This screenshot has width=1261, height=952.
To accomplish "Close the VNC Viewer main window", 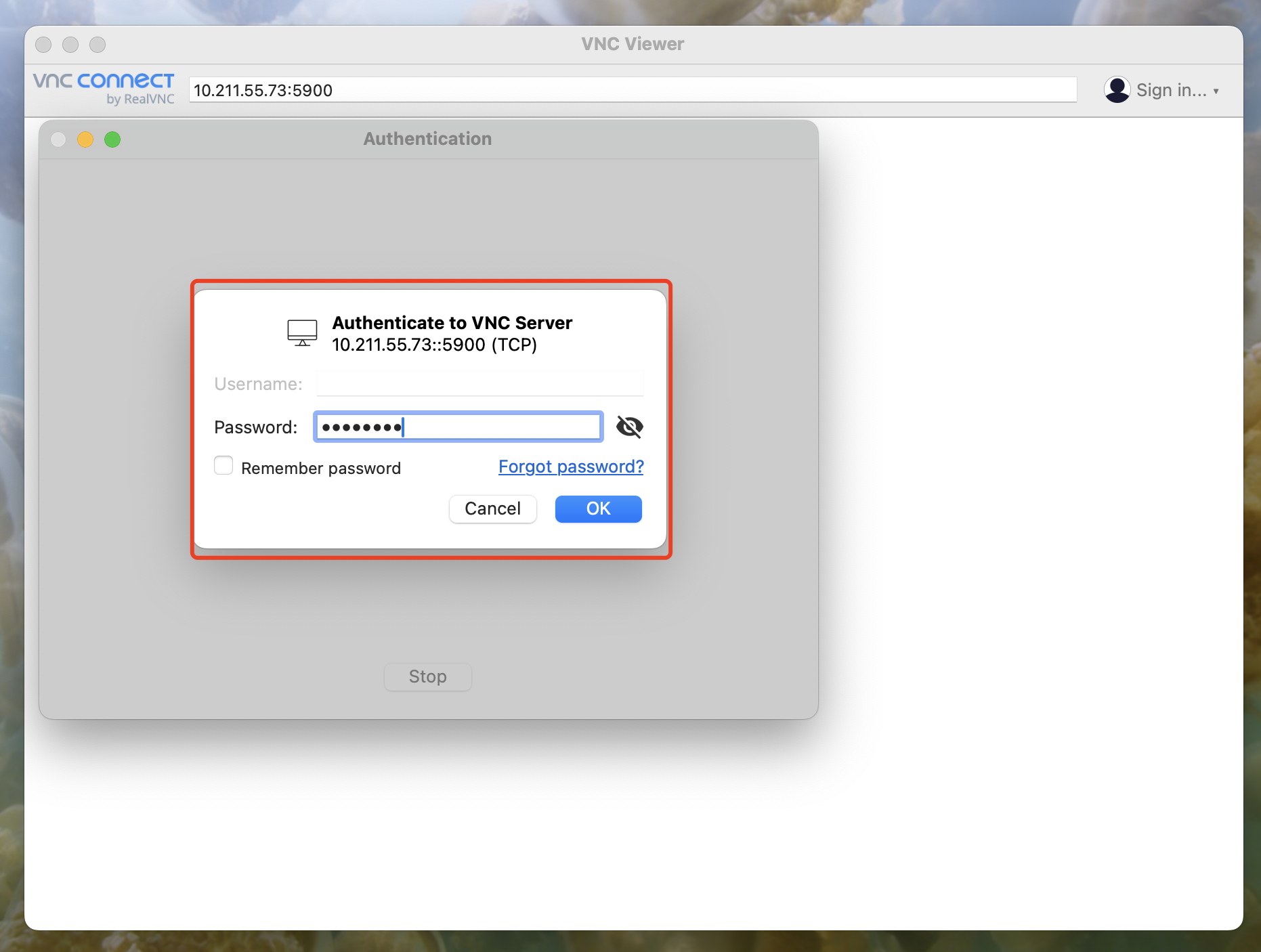I will pos(43,45).
